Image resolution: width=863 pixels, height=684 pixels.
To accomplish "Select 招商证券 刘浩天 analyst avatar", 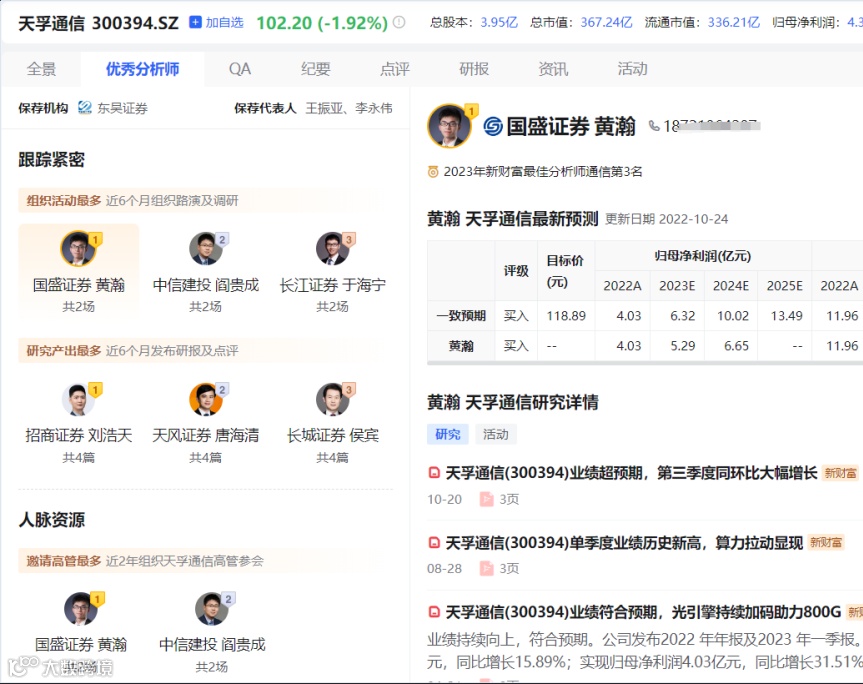I will [x=78, y=400].
